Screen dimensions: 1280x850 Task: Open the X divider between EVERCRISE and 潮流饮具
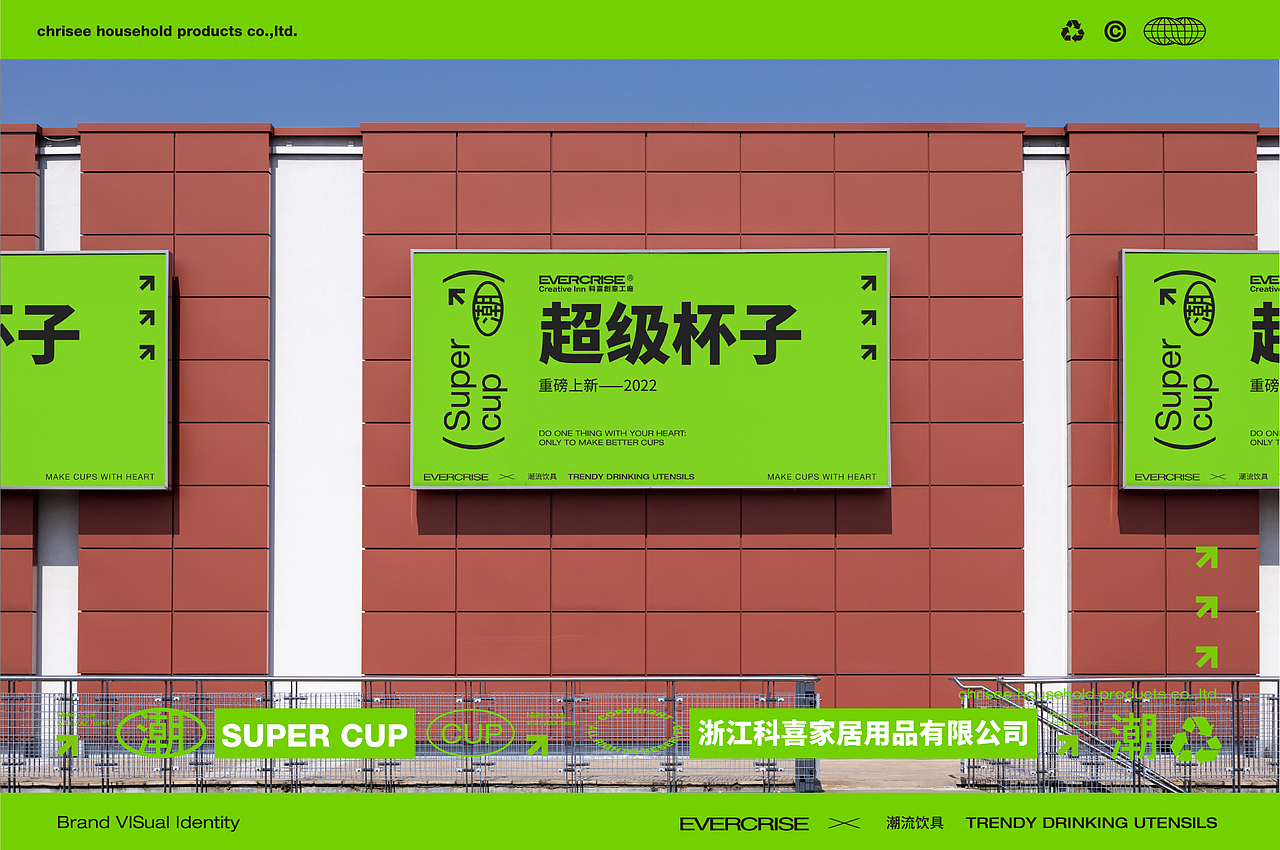click(843, 822)
